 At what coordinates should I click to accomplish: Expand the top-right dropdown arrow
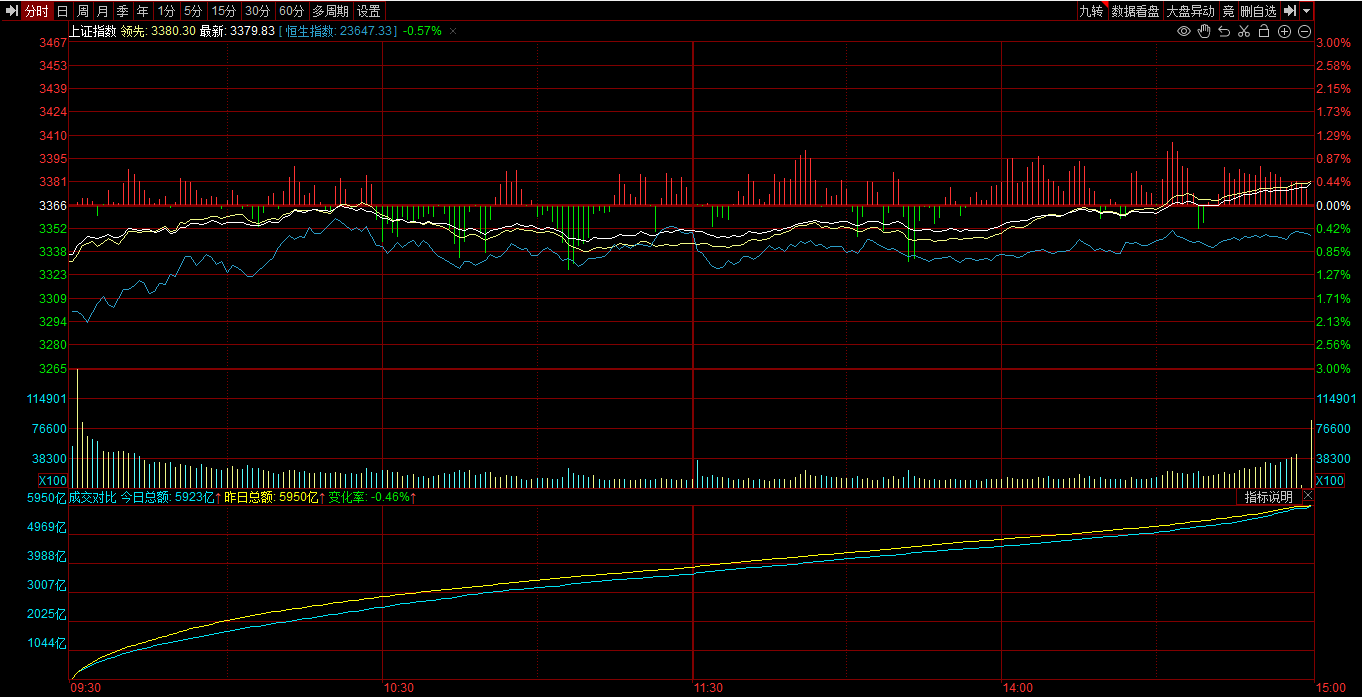pos(1307,11)
